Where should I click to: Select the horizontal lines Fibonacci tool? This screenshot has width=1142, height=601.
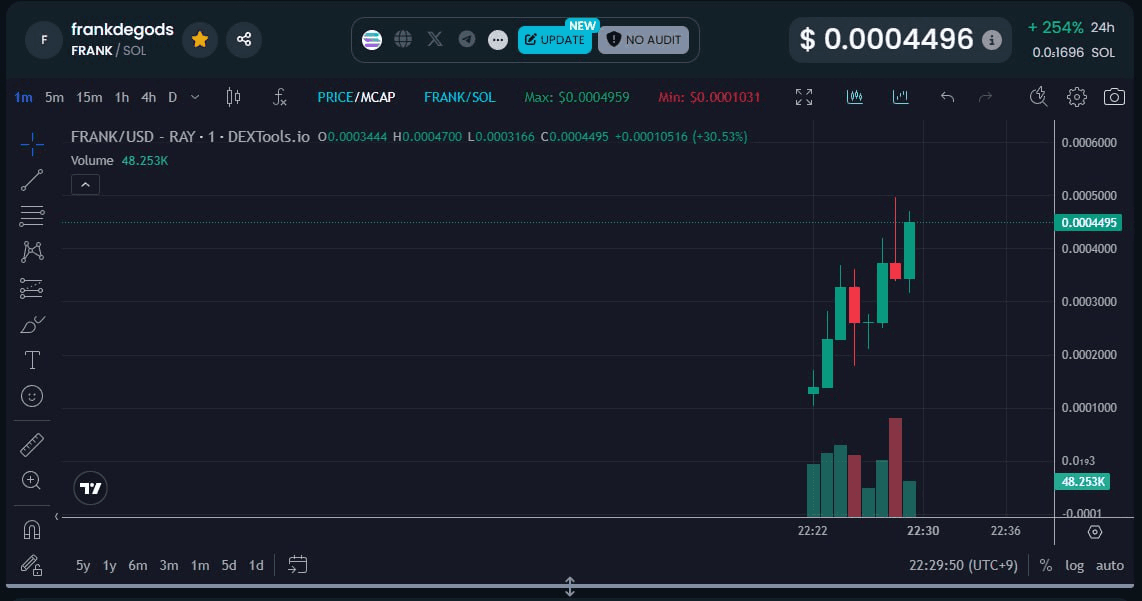32,216
